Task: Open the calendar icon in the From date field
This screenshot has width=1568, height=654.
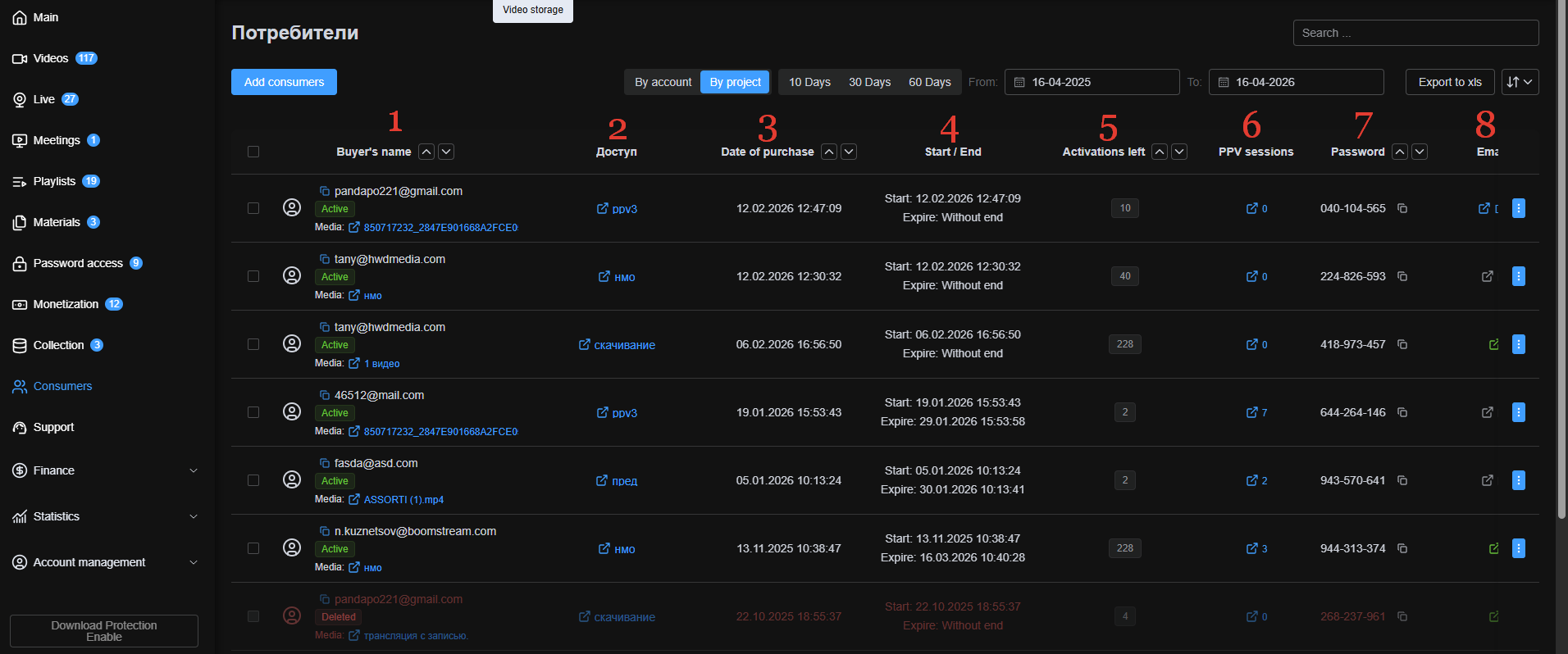Action: click(x=1019, y=82)
